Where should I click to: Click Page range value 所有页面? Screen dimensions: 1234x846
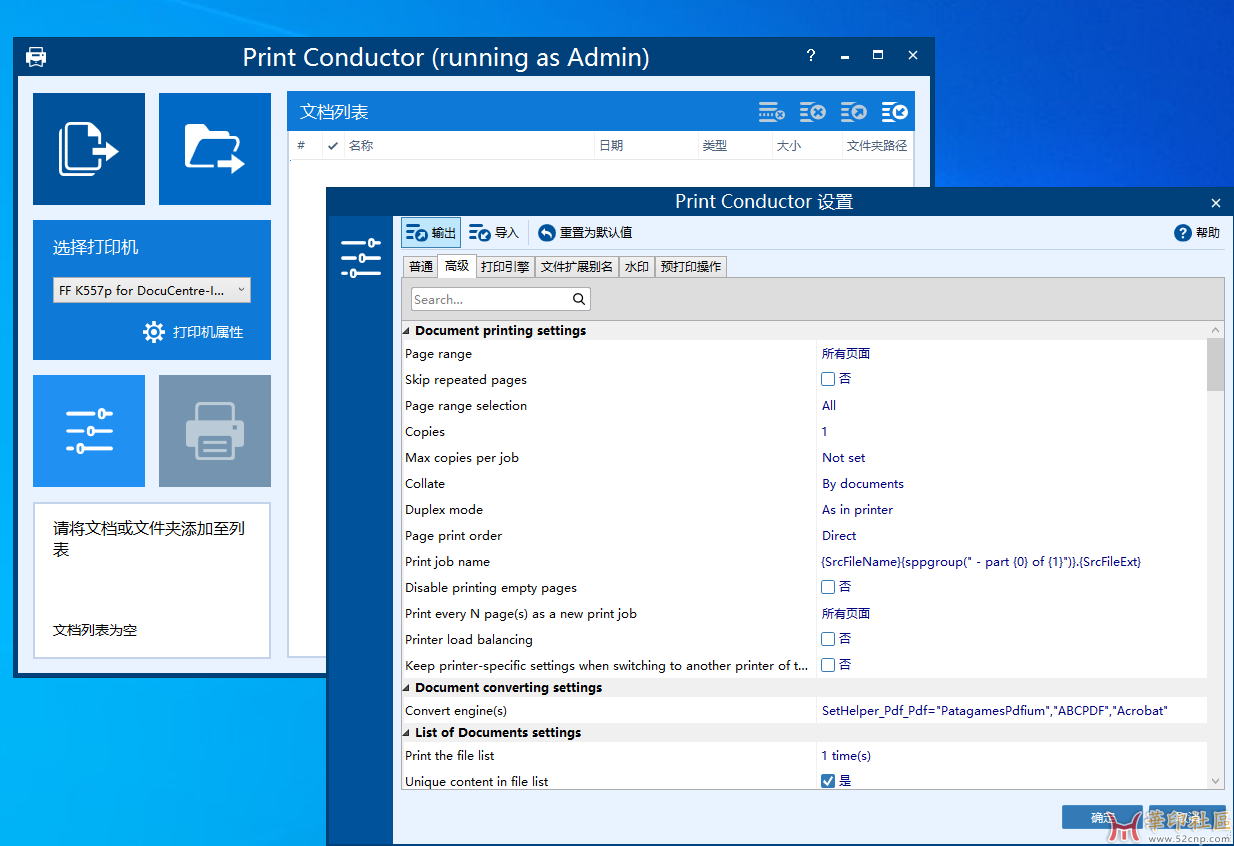click(x=846, y=353)
